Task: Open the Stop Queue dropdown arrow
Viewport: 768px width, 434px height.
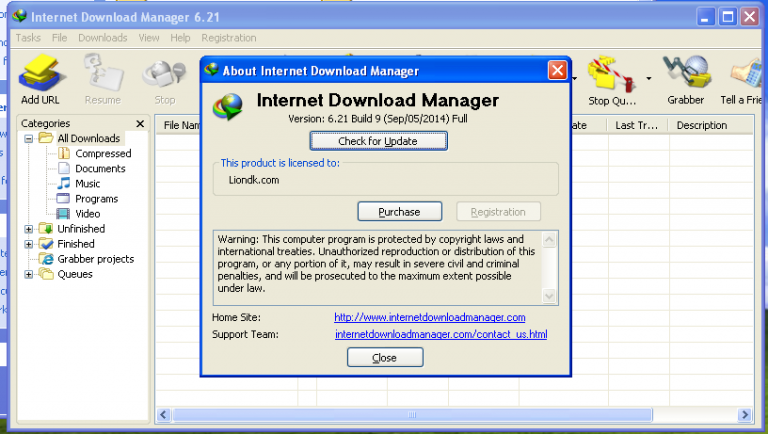Action: [x=649, y=78]
